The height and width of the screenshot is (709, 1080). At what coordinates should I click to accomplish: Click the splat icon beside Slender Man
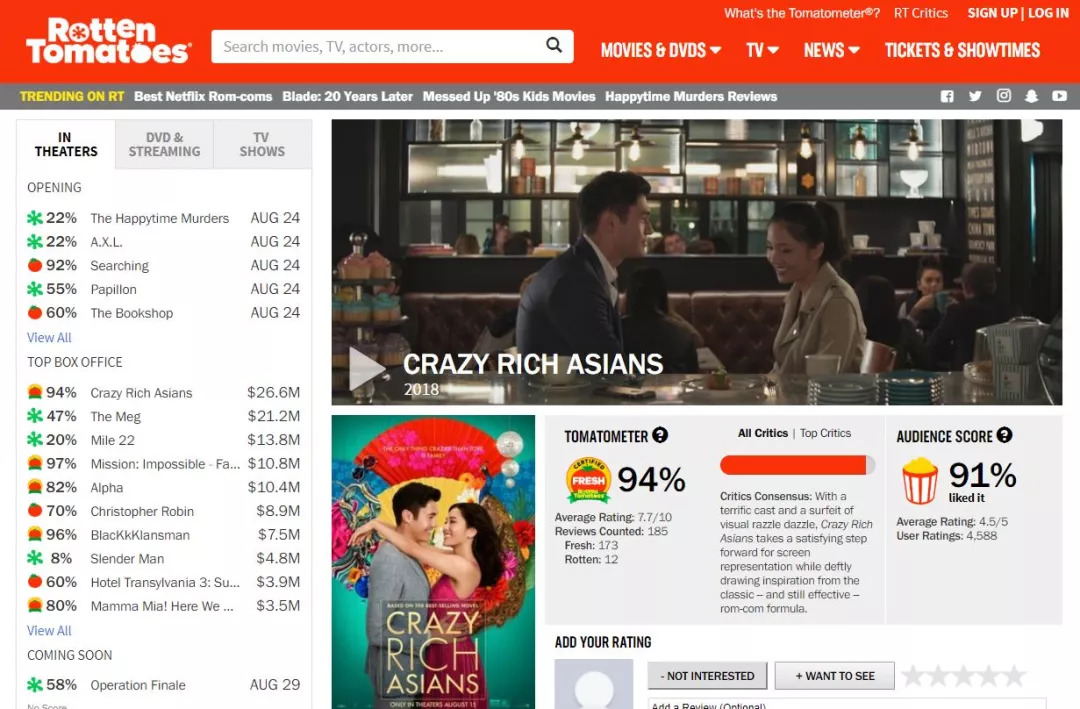click(34, 558)
